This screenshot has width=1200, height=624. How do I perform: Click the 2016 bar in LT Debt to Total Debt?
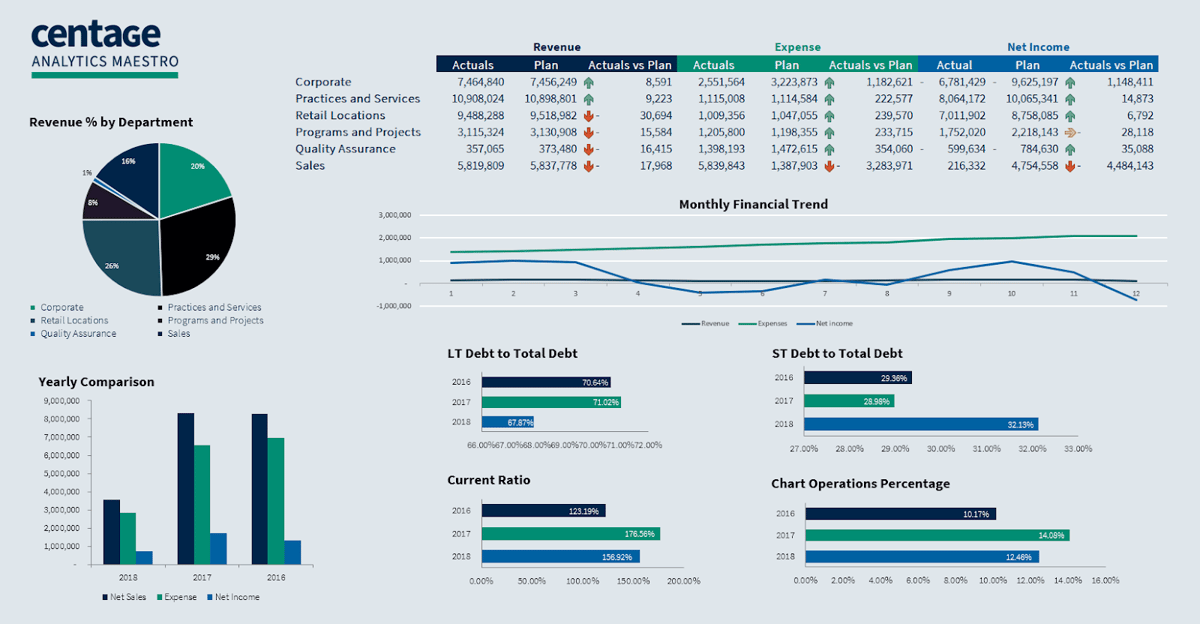(x=545, y=382)
